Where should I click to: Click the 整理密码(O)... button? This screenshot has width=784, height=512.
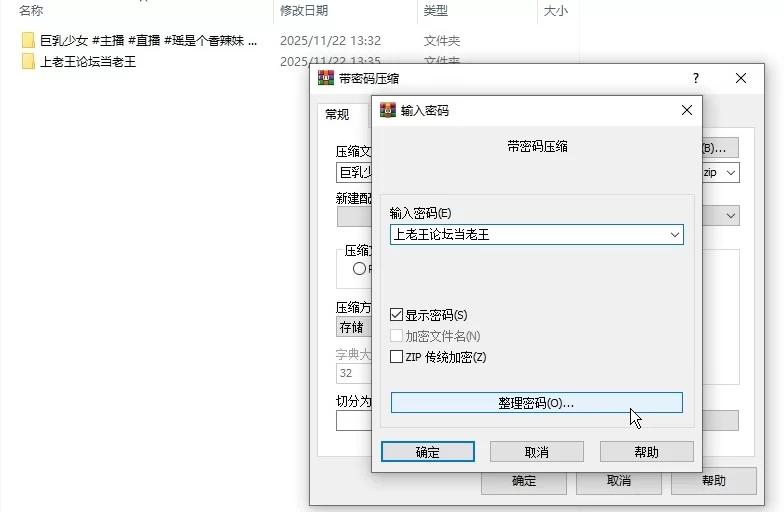536,402
